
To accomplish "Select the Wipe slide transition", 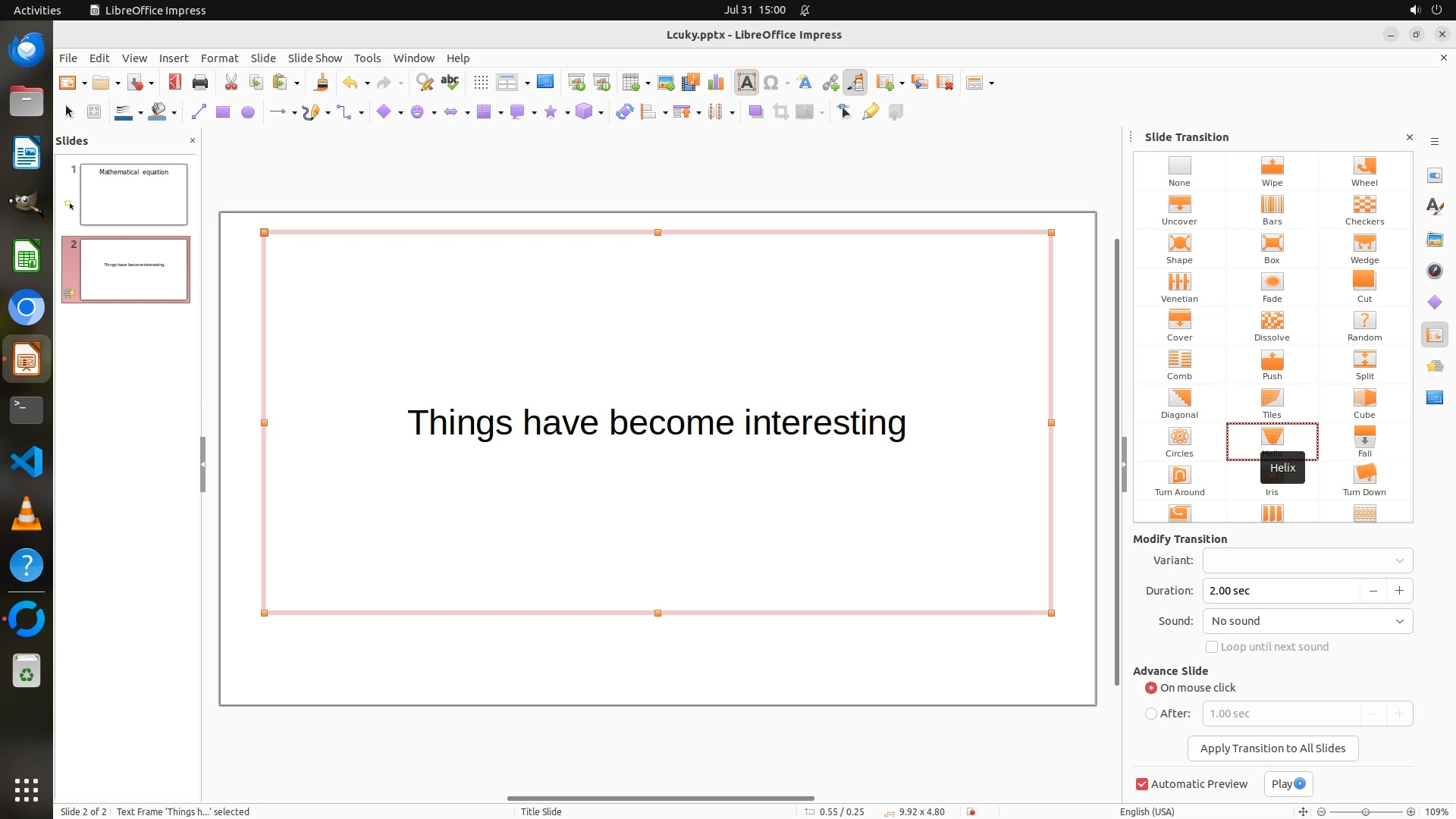I will point(1272,171).
